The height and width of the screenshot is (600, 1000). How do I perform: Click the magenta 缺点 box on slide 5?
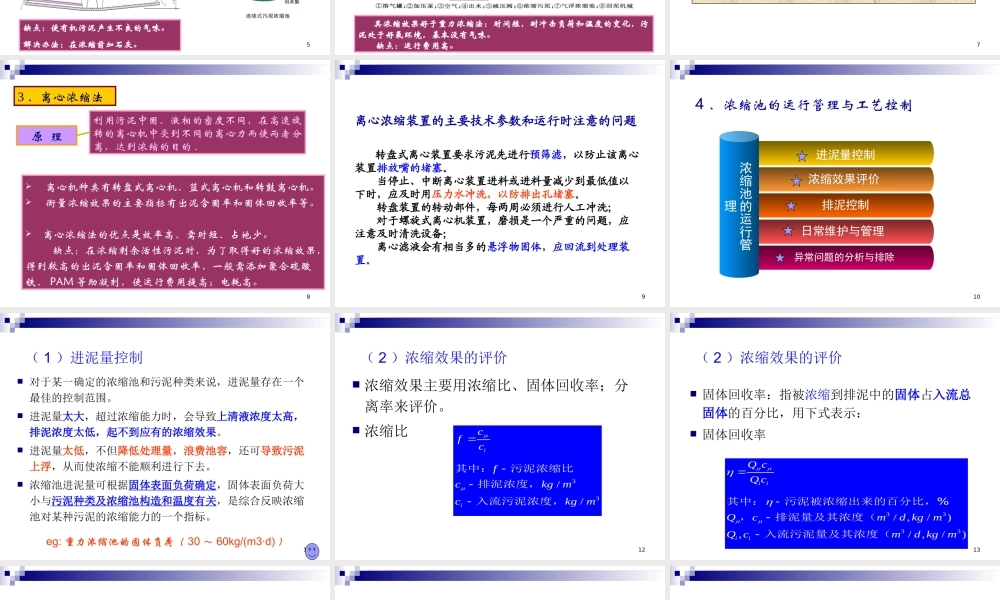point(101,35)
